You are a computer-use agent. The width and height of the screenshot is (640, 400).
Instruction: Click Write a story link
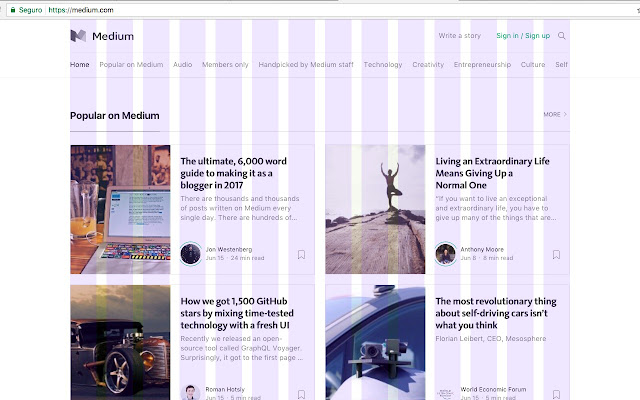pyautogui.click(x=460, y=36)
